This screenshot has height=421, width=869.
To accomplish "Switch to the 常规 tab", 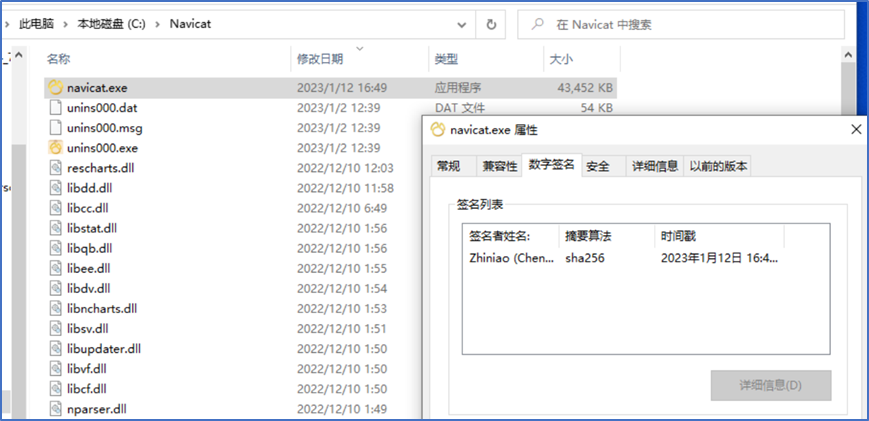I will (452, 166).
